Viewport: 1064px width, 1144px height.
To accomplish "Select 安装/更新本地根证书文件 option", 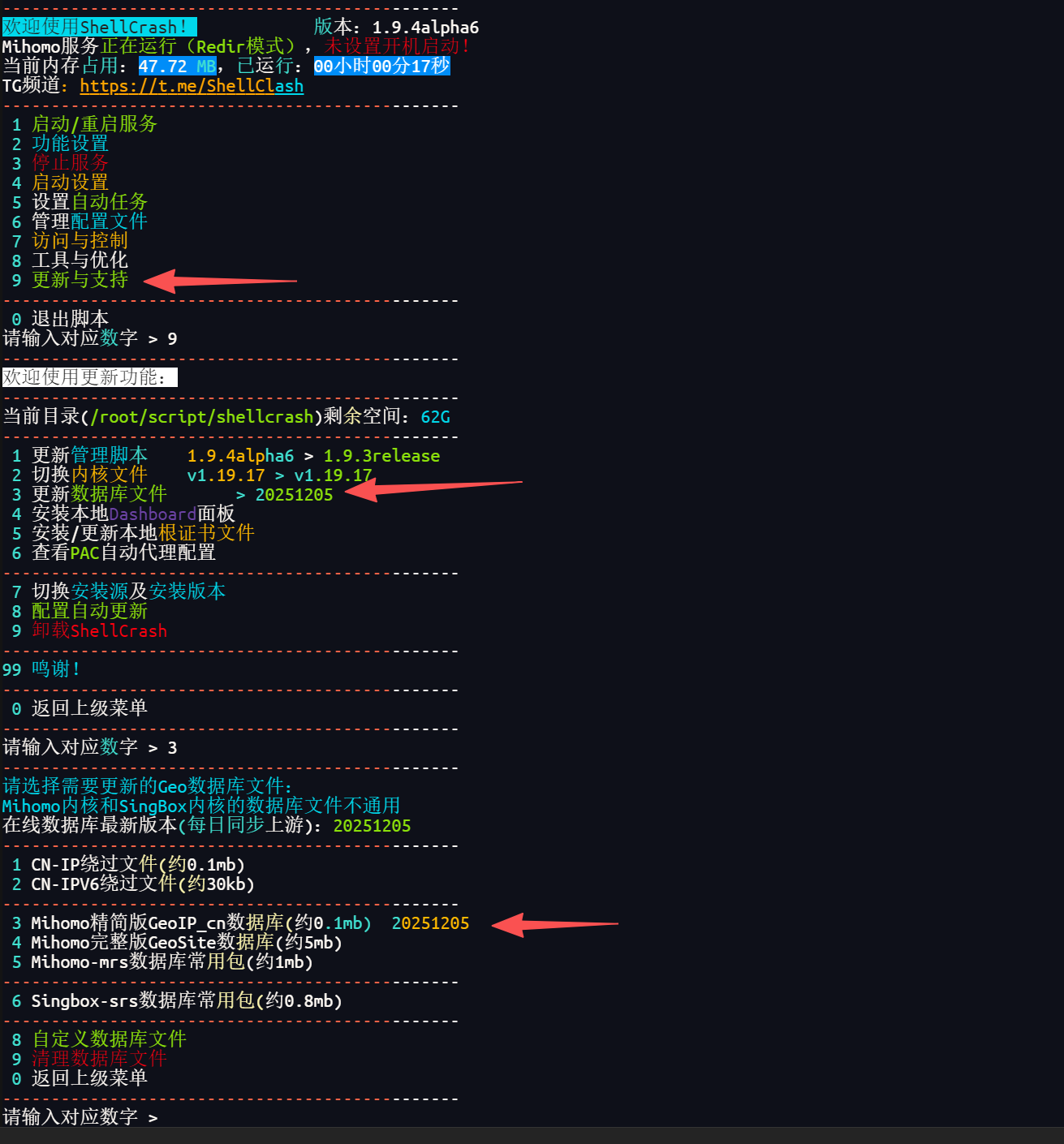I will coord(142,533).
